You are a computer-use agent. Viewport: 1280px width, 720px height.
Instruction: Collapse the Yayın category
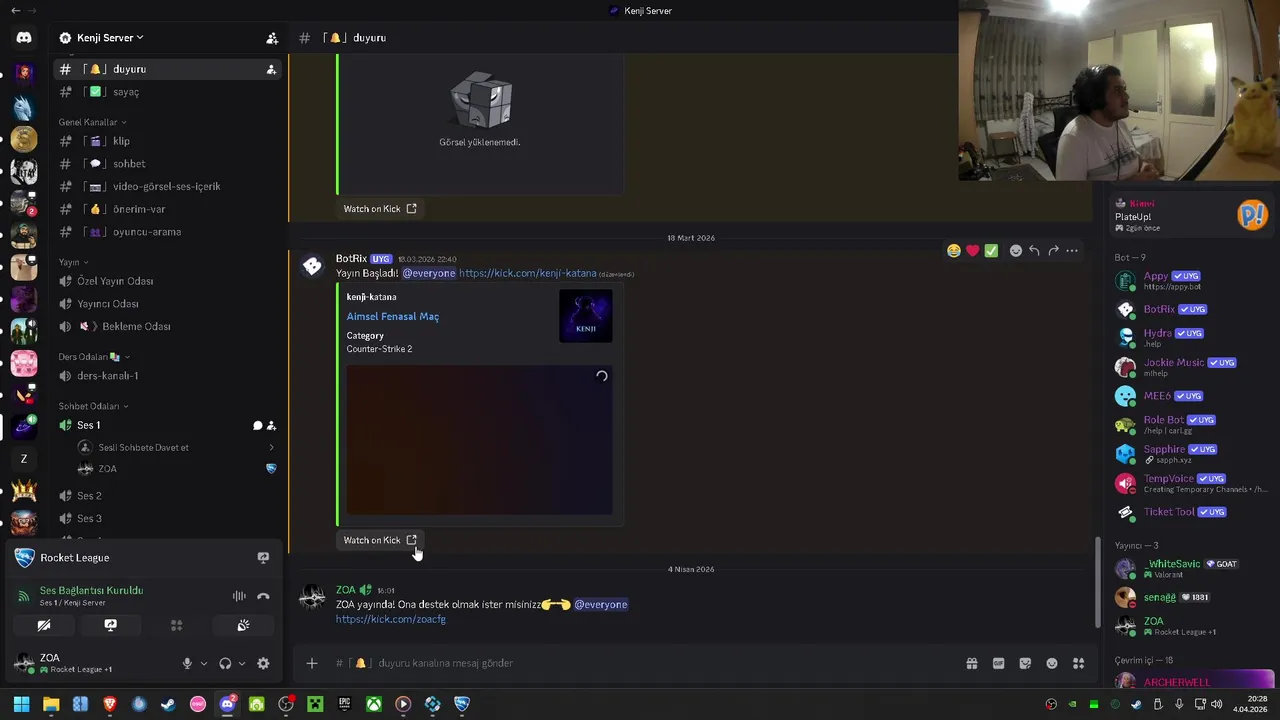73,262
